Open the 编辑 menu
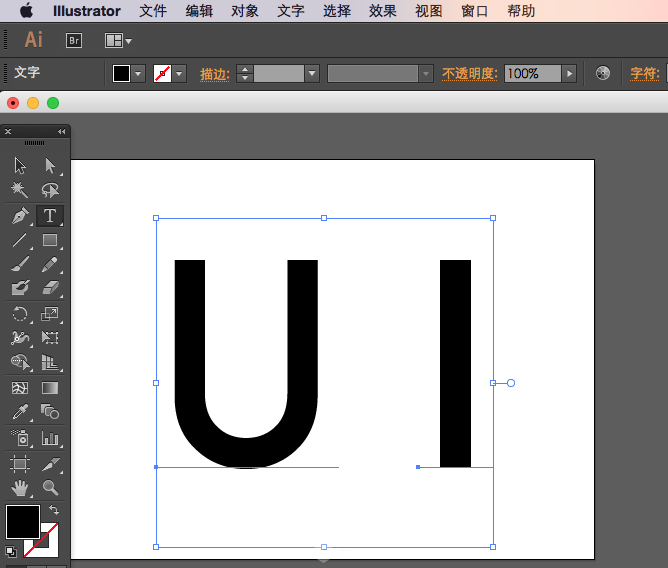This screenshot has width=668, height=568. click(x=199, y=11)
